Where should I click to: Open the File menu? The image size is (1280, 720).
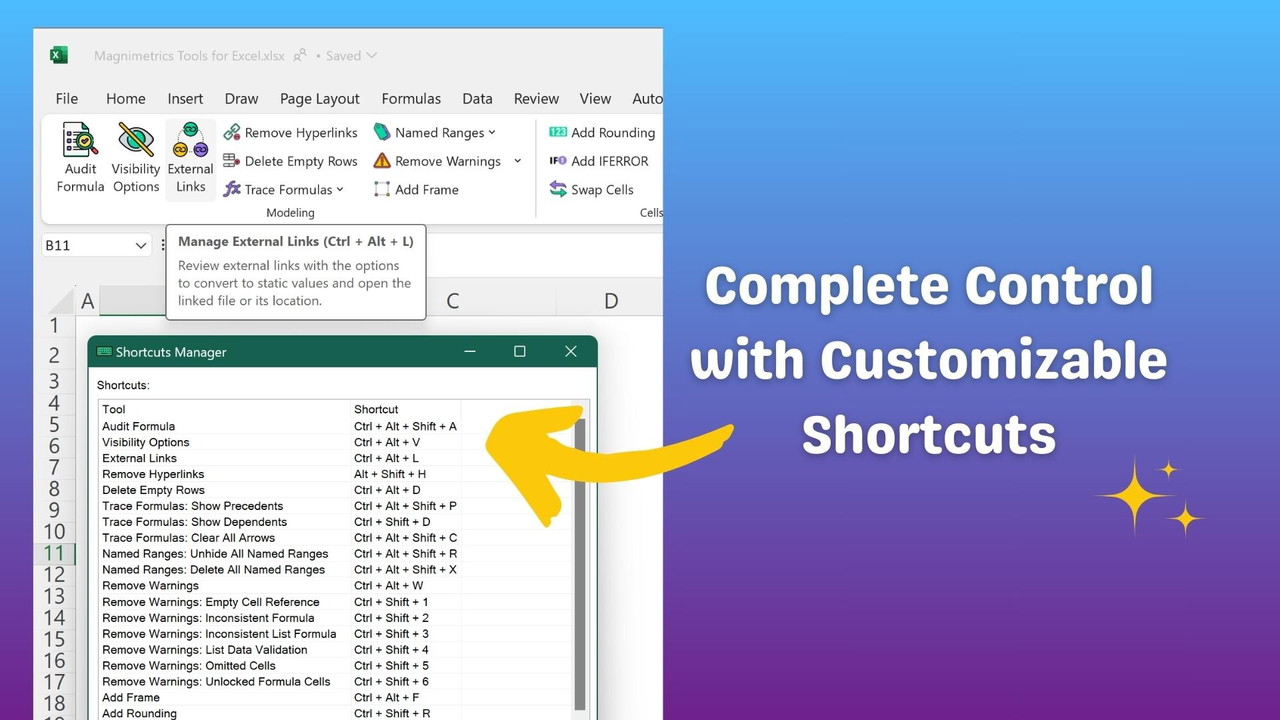(67, 99)
